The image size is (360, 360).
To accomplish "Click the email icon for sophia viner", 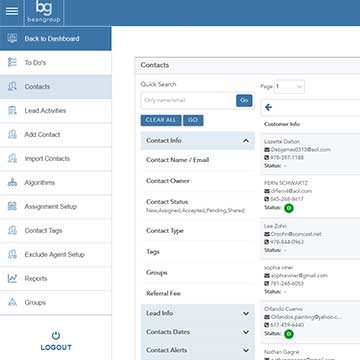I will pyautogui.click(x=267, y=276).
